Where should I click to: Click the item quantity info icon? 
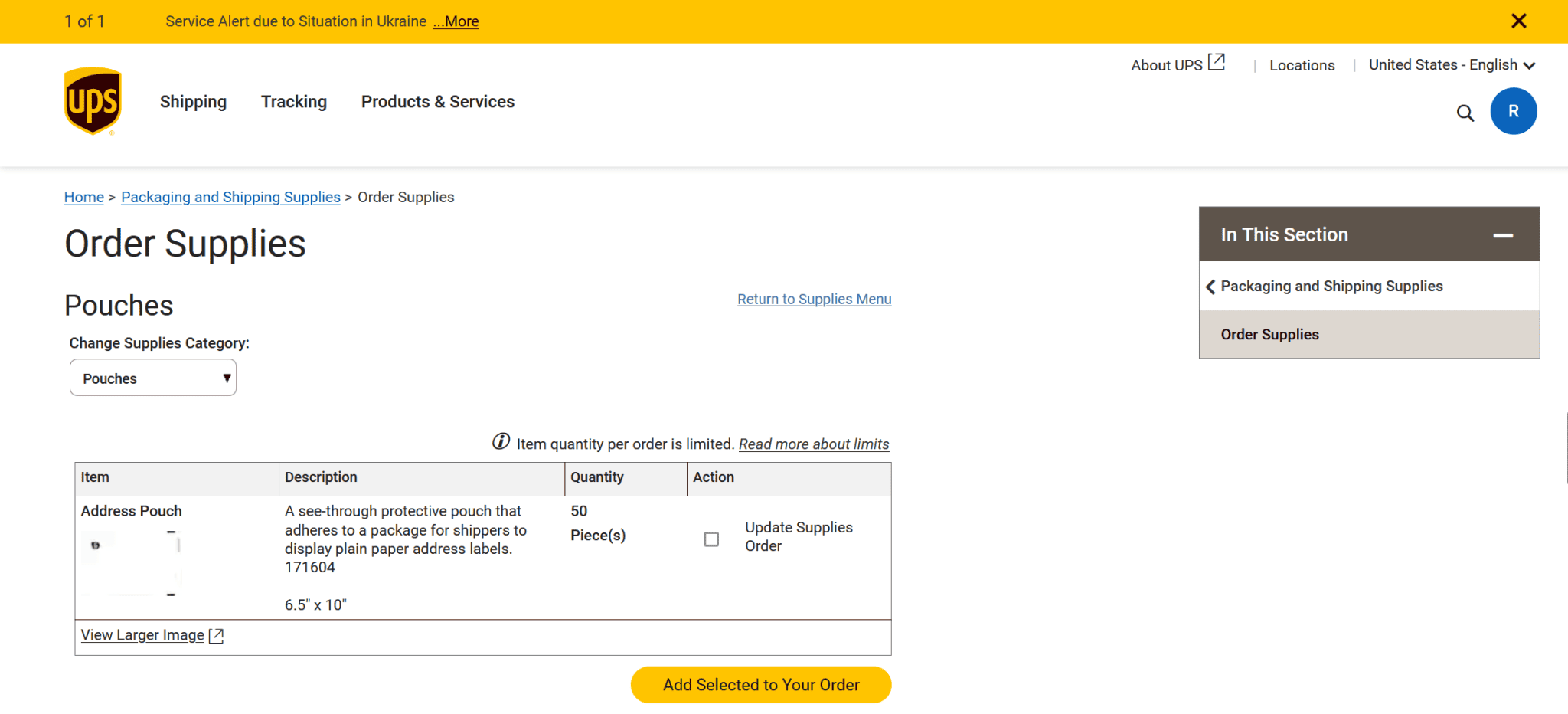(500, 443)
